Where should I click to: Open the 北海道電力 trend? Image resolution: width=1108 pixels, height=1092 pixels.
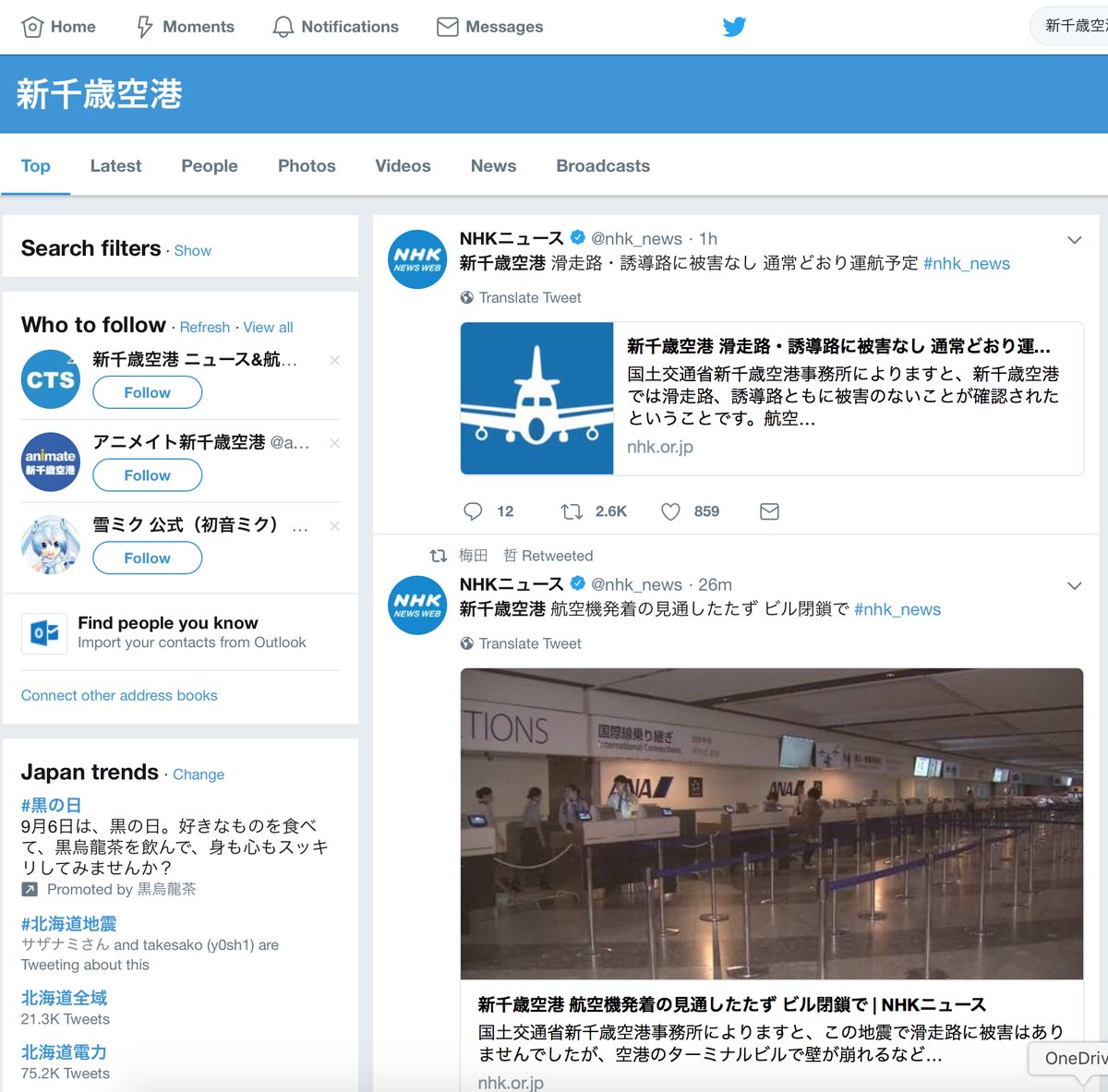[x=64, y=1052]
